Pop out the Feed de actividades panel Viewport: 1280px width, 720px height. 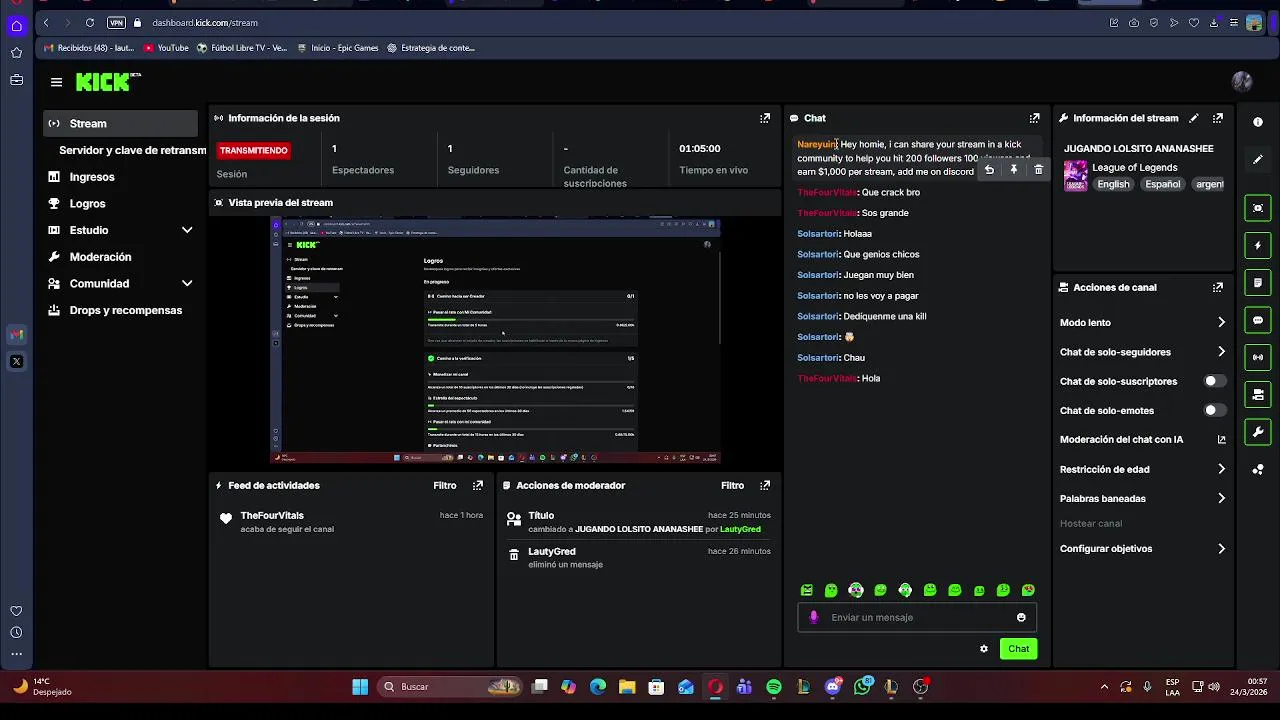478,485
